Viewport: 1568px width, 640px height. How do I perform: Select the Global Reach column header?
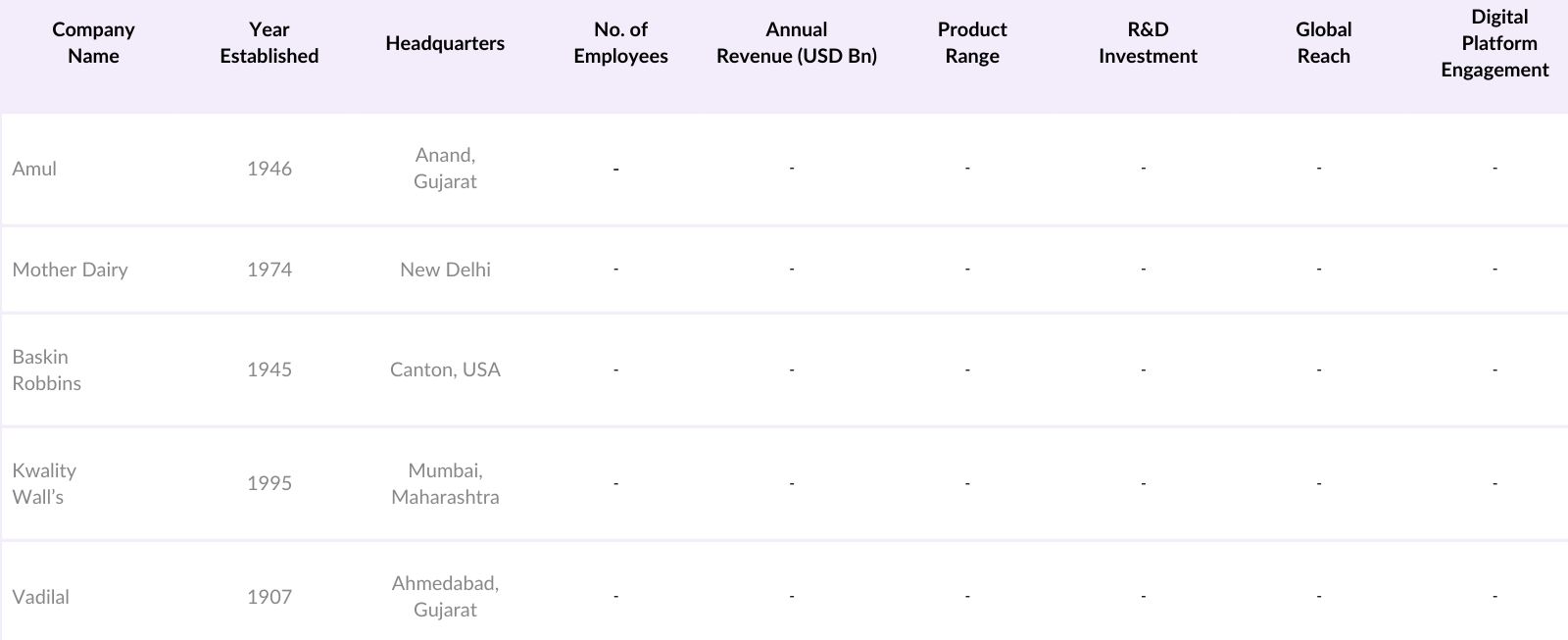click(x=1323, y=43)
